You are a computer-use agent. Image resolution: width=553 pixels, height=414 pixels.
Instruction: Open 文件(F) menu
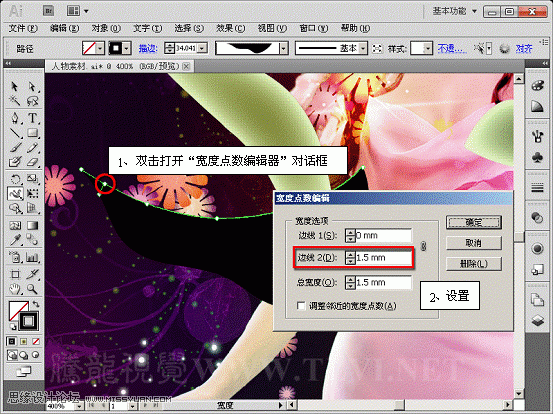[23, 28]
